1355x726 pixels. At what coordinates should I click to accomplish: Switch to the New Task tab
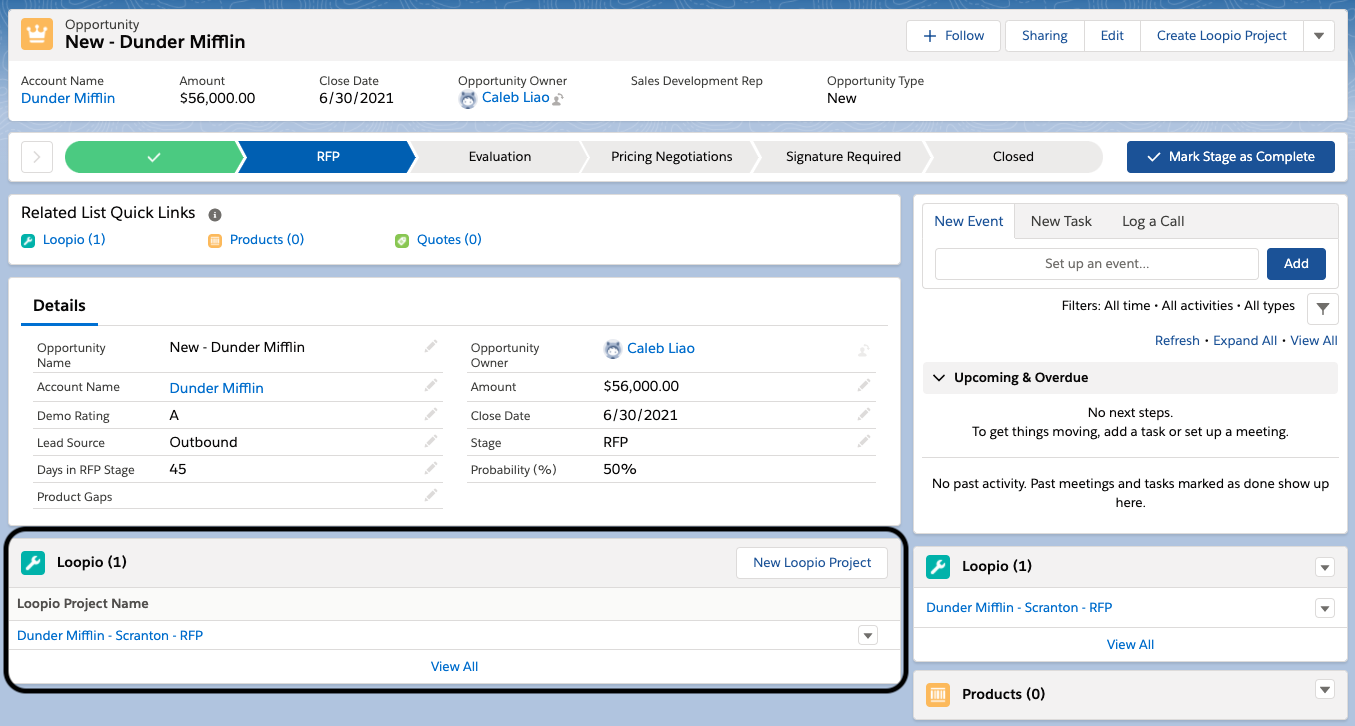[x=1061, y=221]
